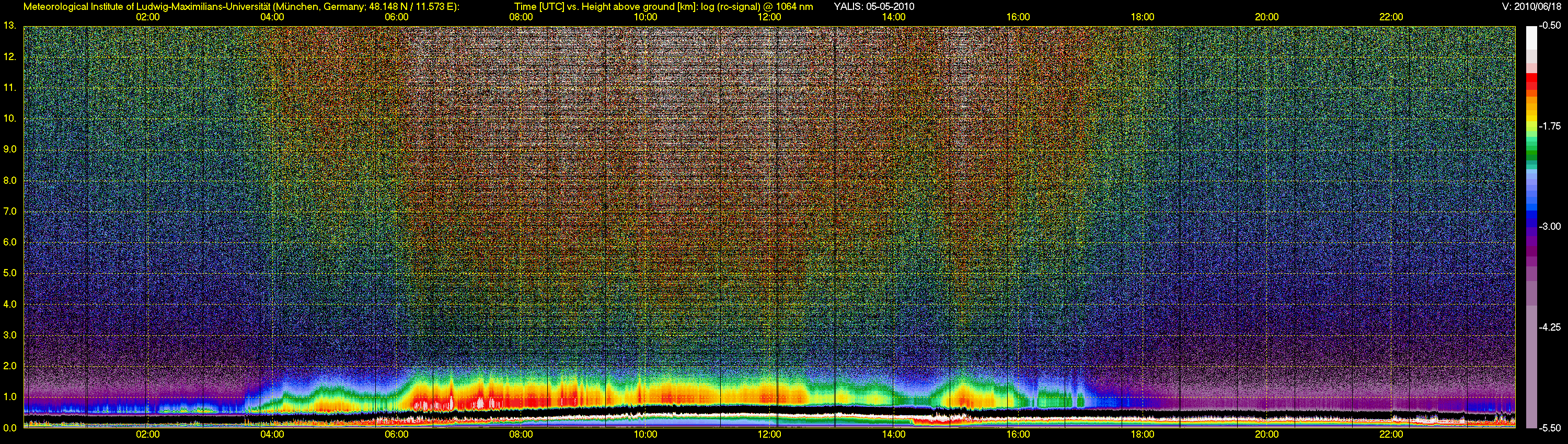The width and height of the screenshot is (1568, 444).
Task: Click the '4.0' height axis label
Action: point(10,304)
